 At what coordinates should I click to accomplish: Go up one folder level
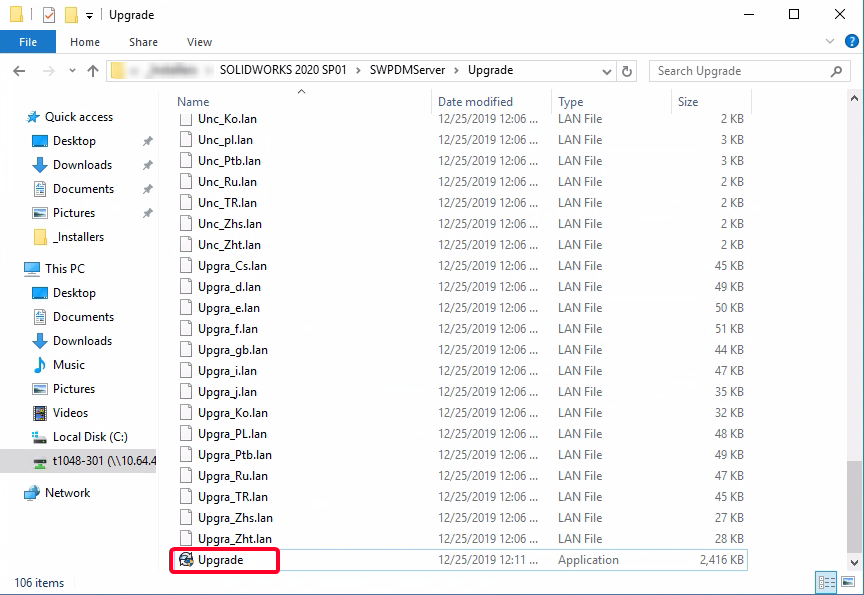click(x=93, y=71)
